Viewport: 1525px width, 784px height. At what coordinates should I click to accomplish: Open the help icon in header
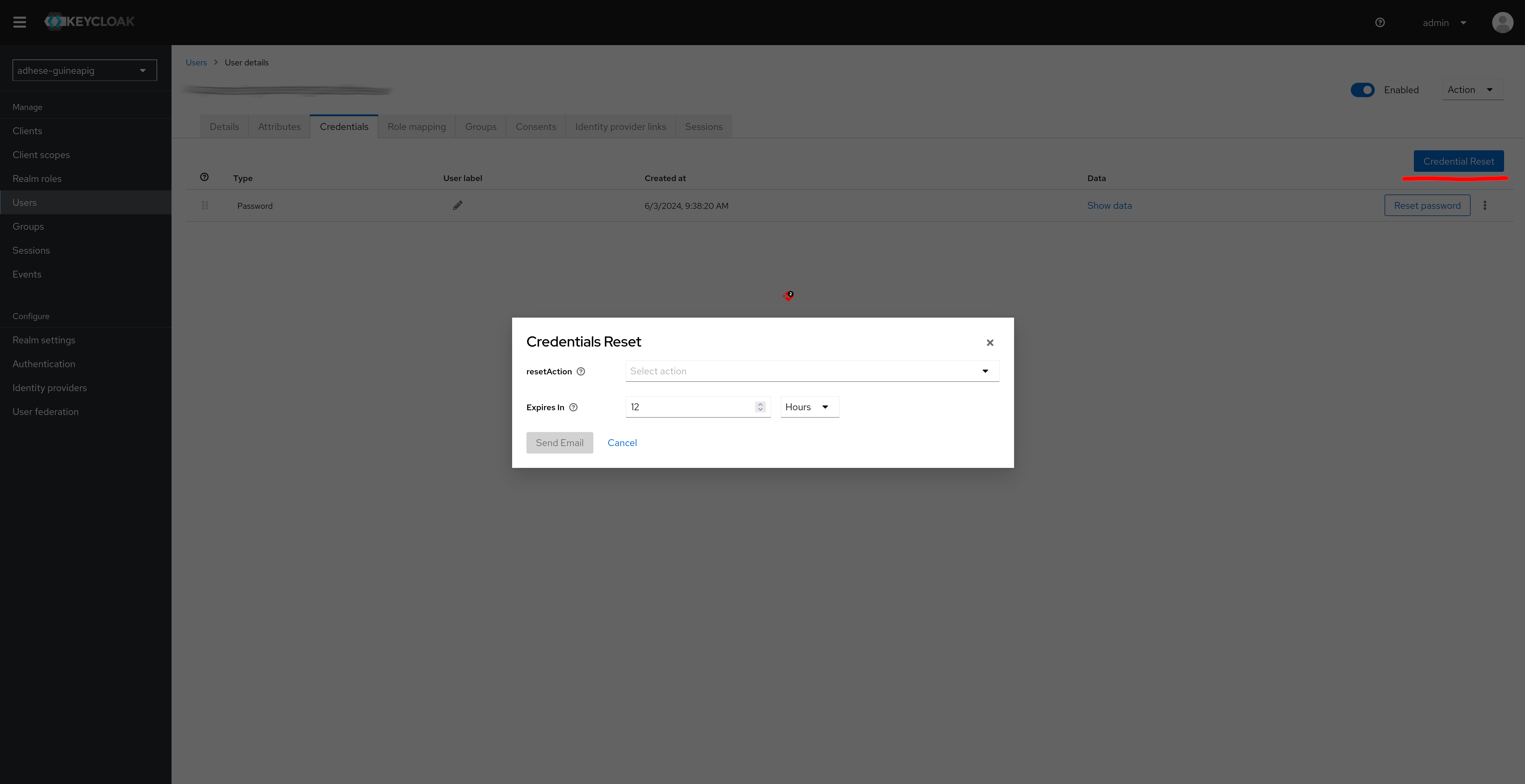pyautogui.click(x=1380, y=22)
